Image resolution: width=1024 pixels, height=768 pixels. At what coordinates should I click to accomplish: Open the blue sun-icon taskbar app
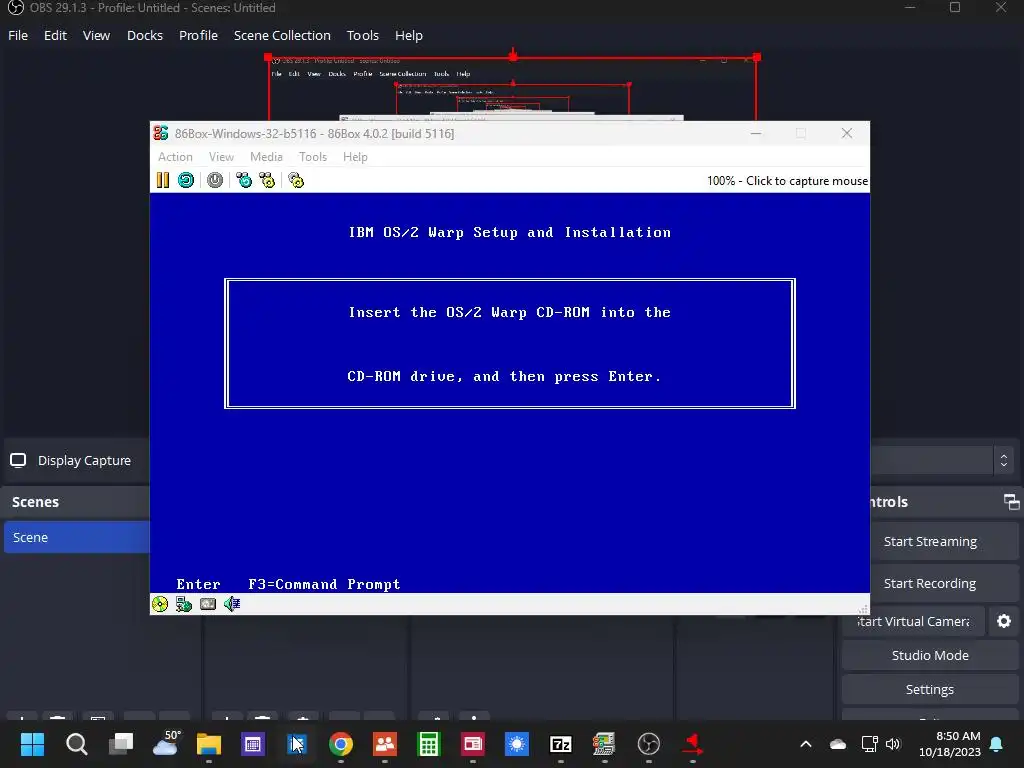pyautogui.click(x=517, y=744)
